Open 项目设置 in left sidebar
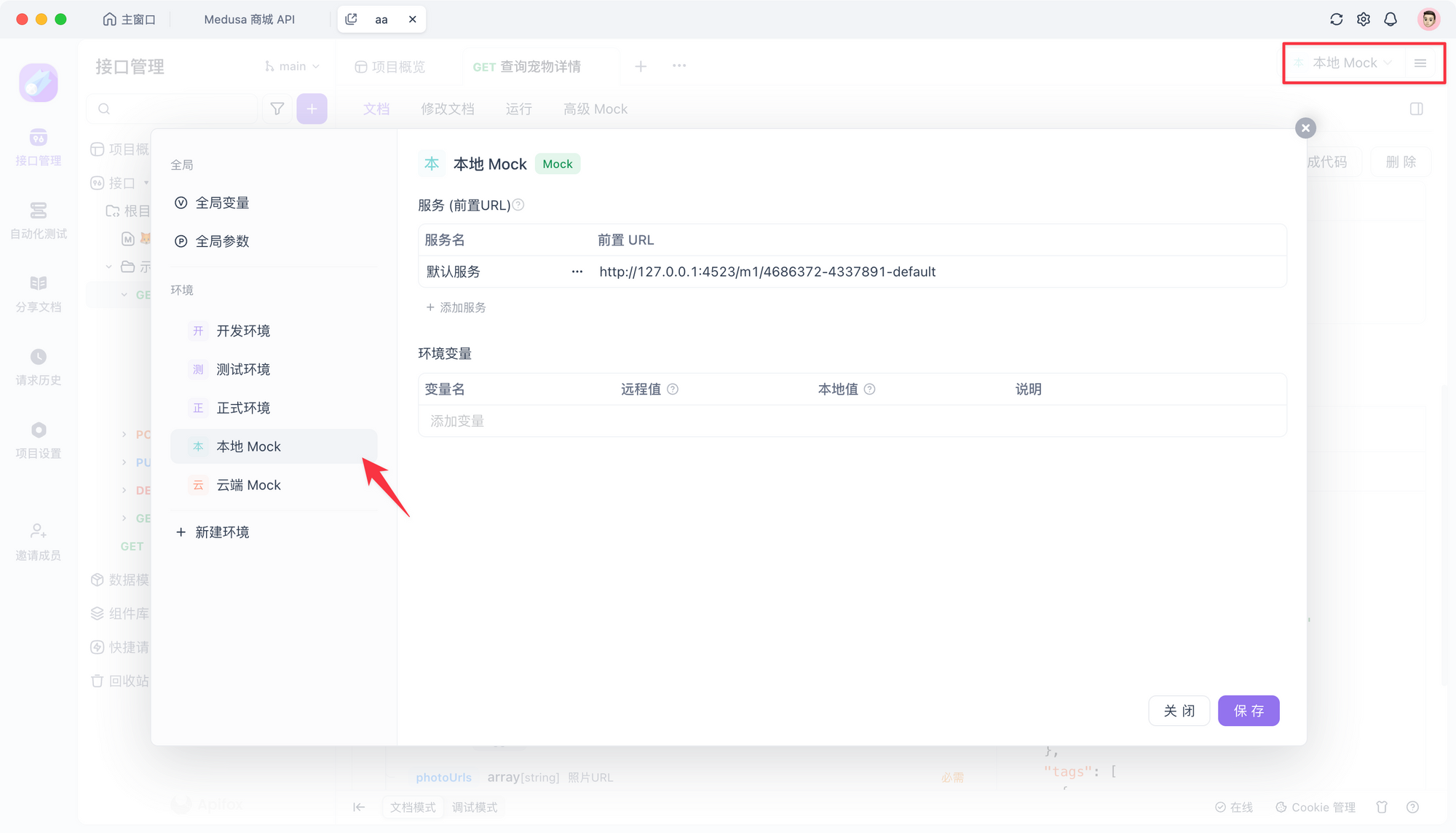This screenshot has width=1456, height=833. [x=39, y=441]
